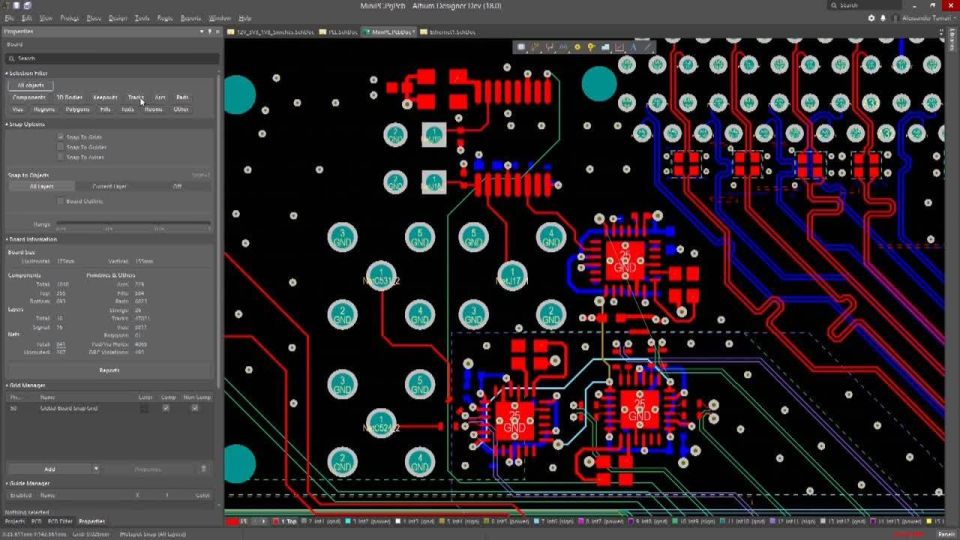Open the notifications bell icon
The height and width of the screenshot is (540, 960).
pos(883,18)
